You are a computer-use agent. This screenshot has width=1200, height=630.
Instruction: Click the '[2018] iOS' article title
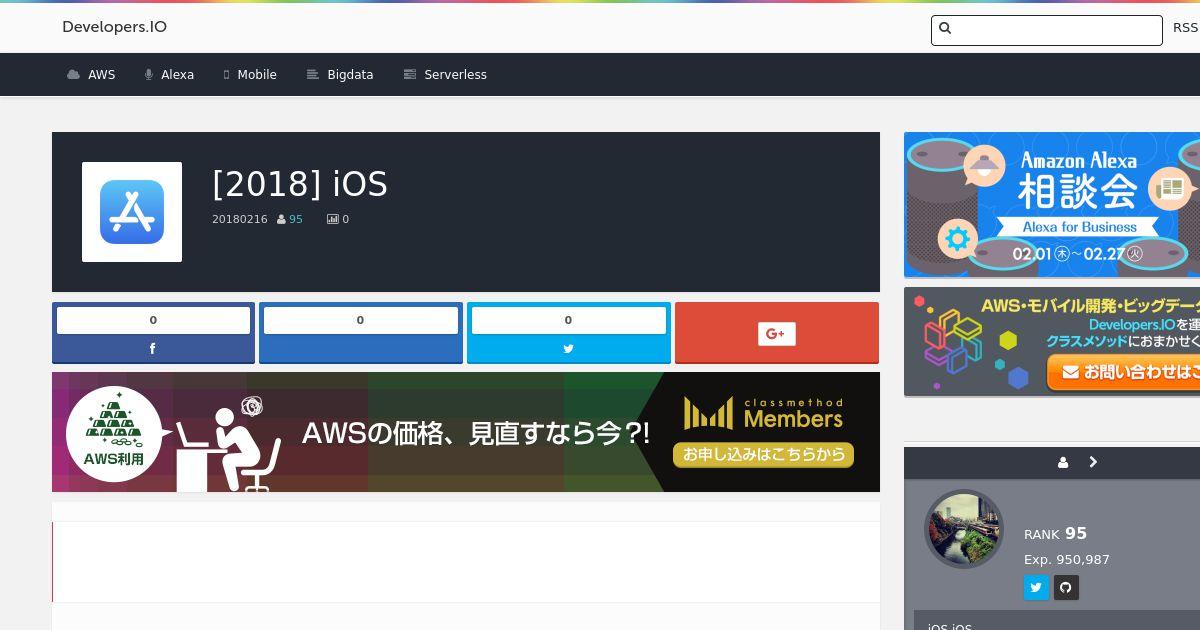pyautogui.click(x=300, y=184)
